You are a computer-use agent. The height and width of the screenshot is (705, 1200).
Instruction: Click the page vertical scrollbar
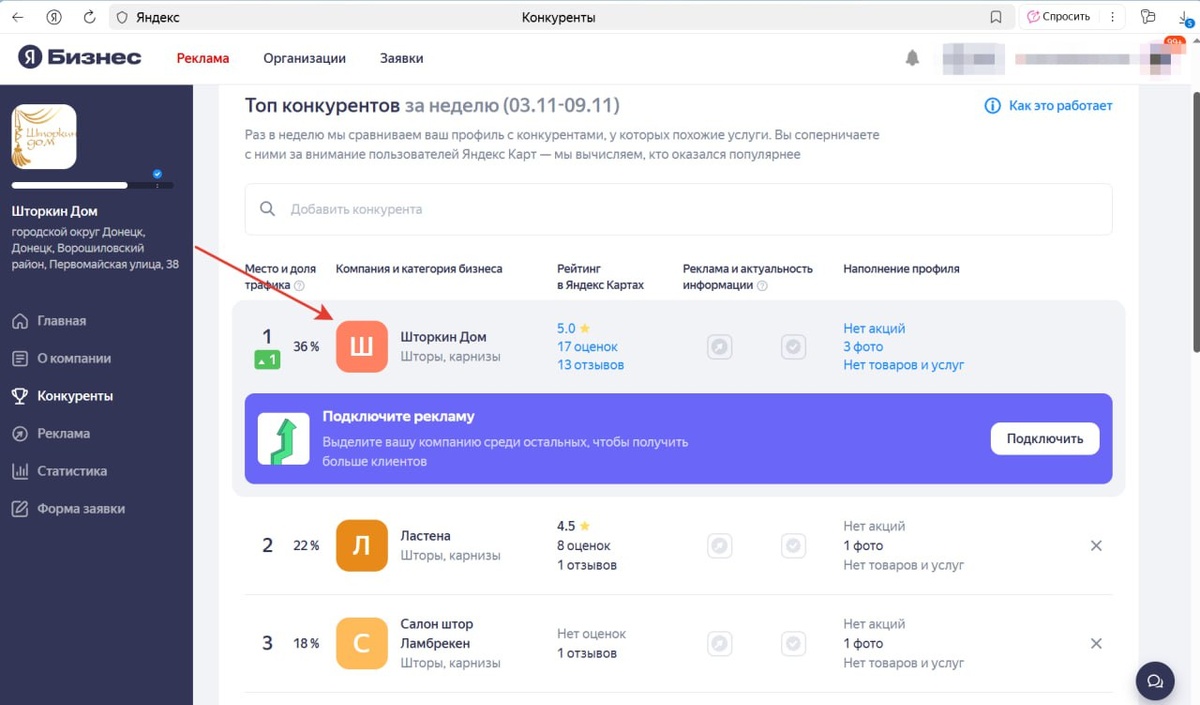pos(1195,220)
